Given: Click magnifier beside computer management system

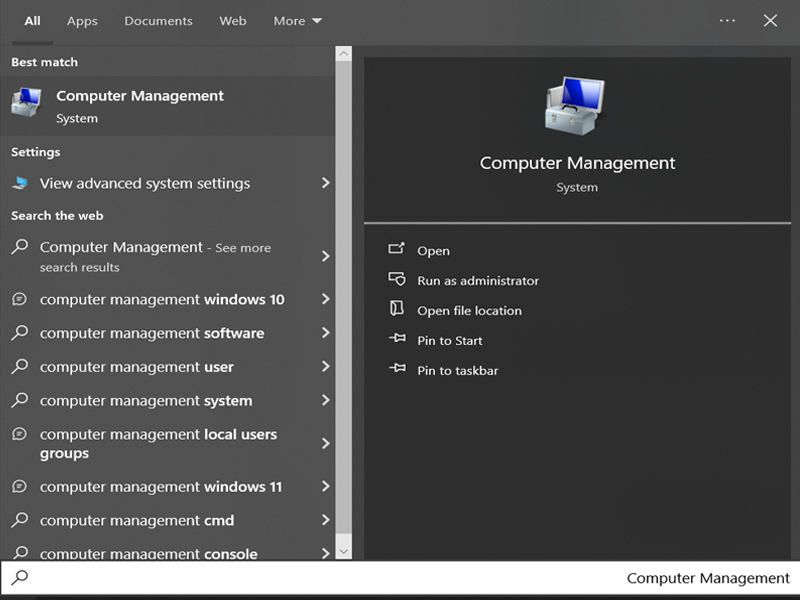Looking at the screenshot, I should tap(20, 400).
